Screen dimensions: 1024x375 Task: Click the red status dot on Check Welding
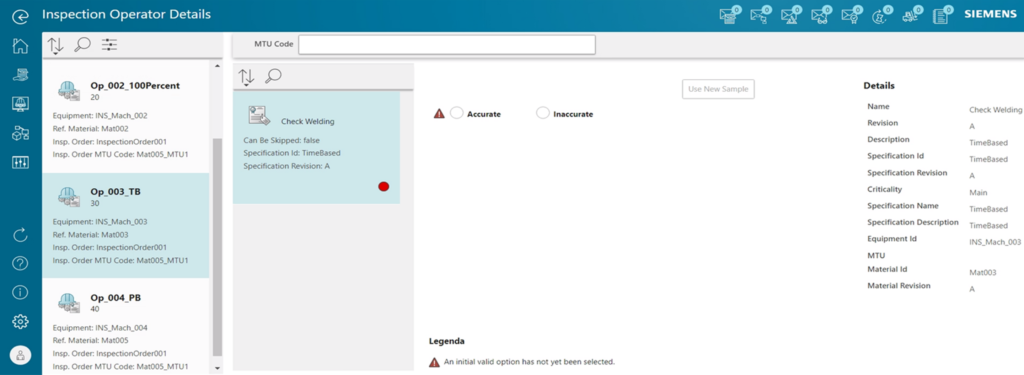383,186
